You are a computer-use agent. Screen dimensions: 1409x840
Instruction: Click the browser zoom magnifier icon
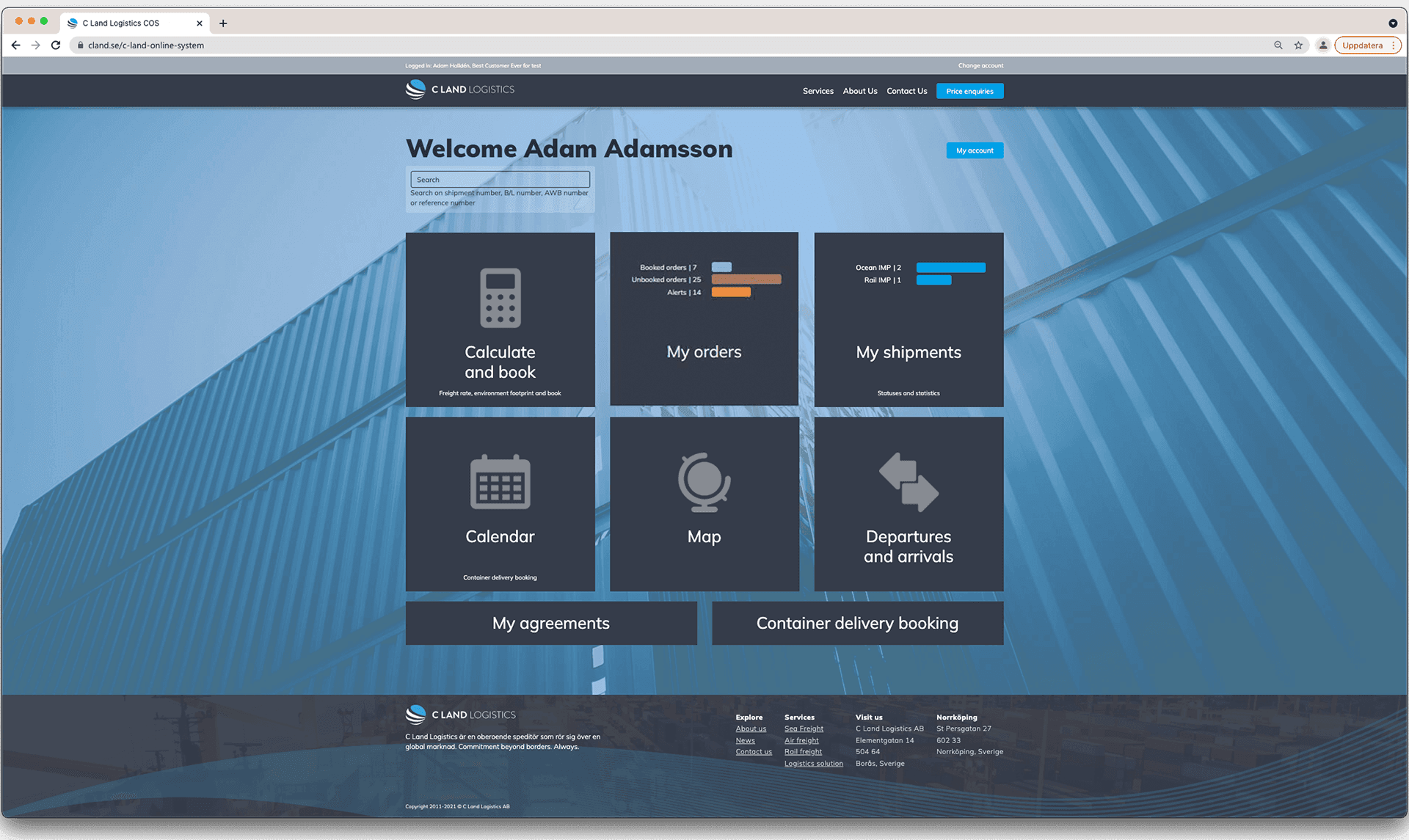(1278, 45)
